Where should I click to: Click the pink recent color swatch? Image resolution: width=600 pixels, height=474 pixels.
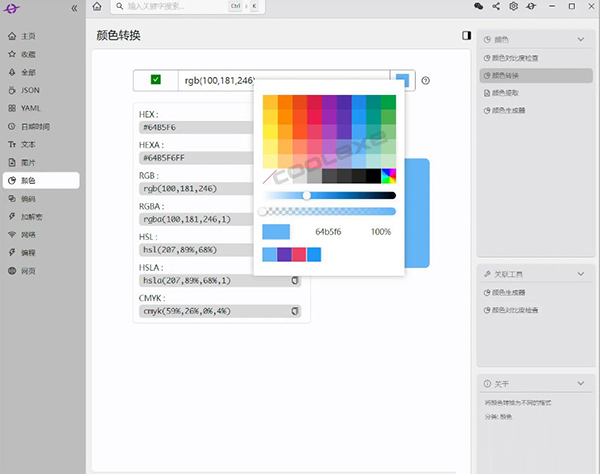298,255
